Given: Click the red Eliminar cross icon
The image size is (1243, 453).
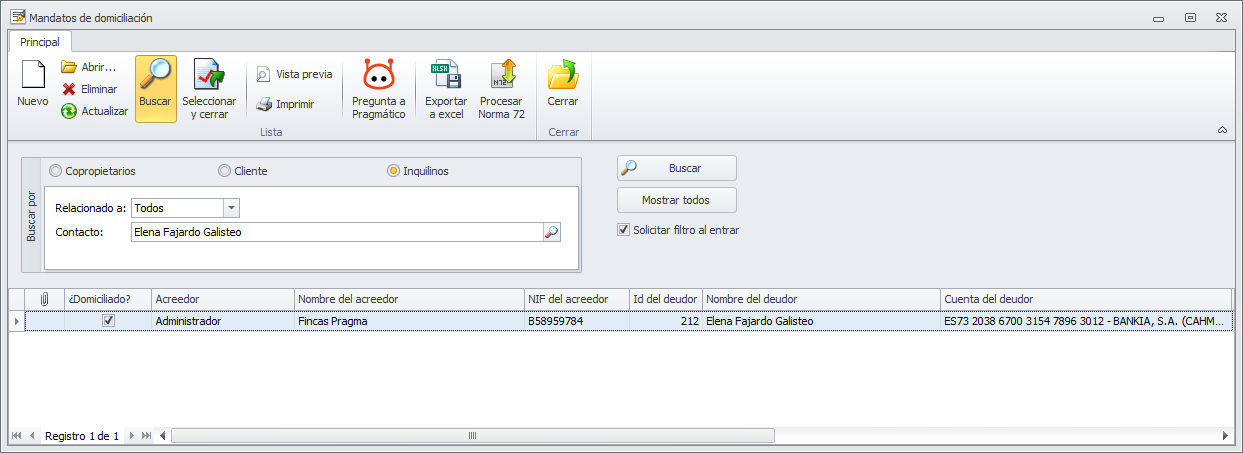Looking at the screenshot, I should 69,89.
